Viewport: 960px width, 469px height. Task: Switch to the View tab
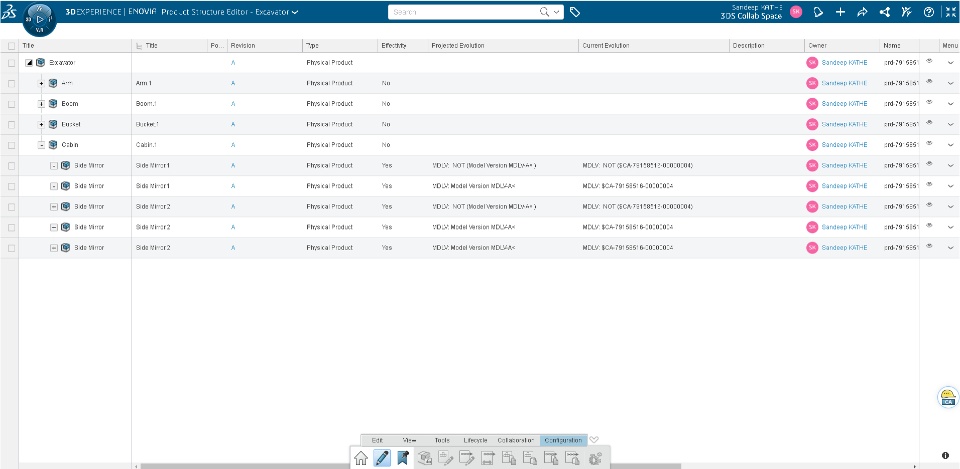(x=410, y=440)
